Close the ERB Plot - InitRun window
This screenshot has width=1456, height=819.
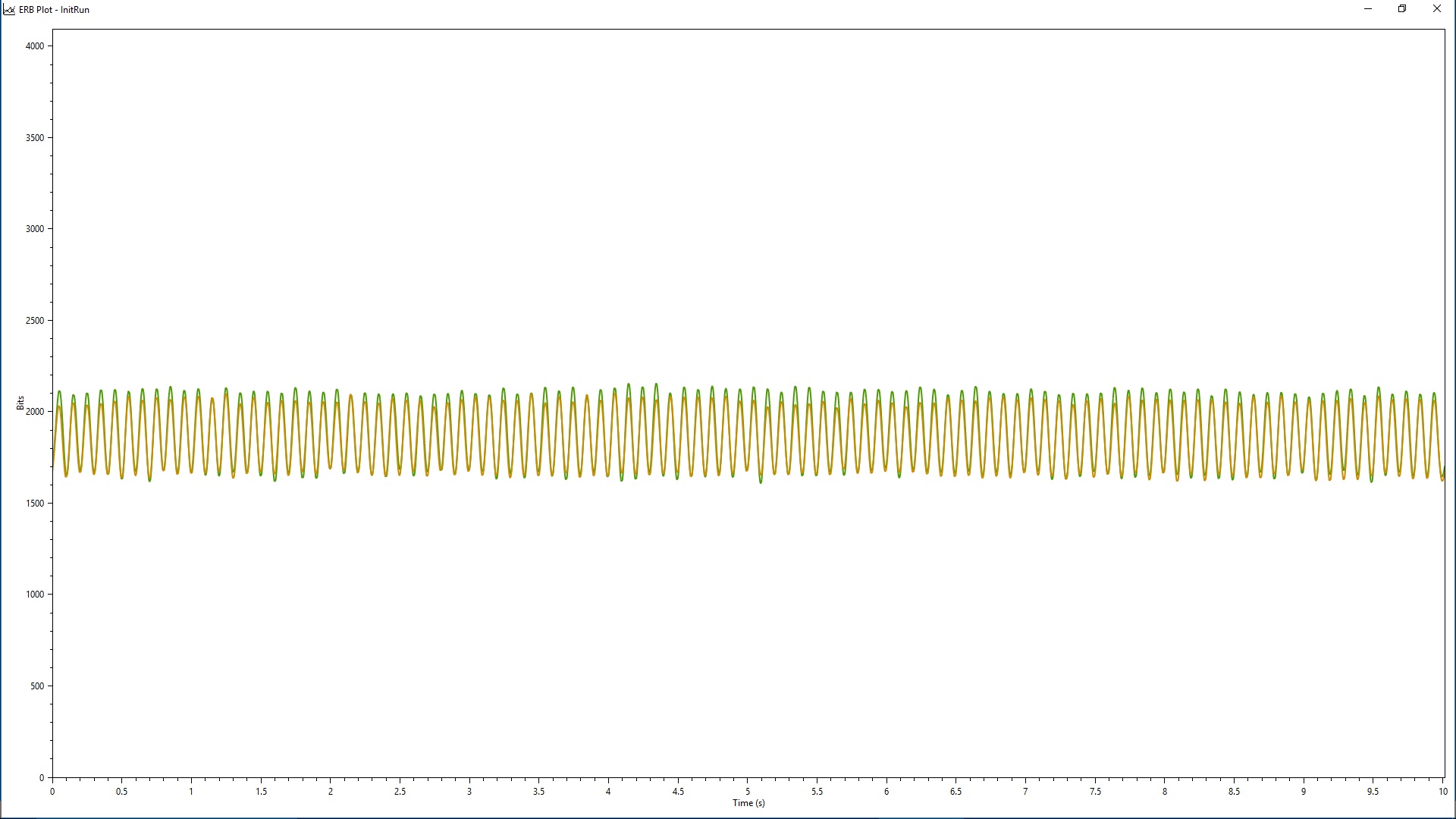(x=1436, y=9)
